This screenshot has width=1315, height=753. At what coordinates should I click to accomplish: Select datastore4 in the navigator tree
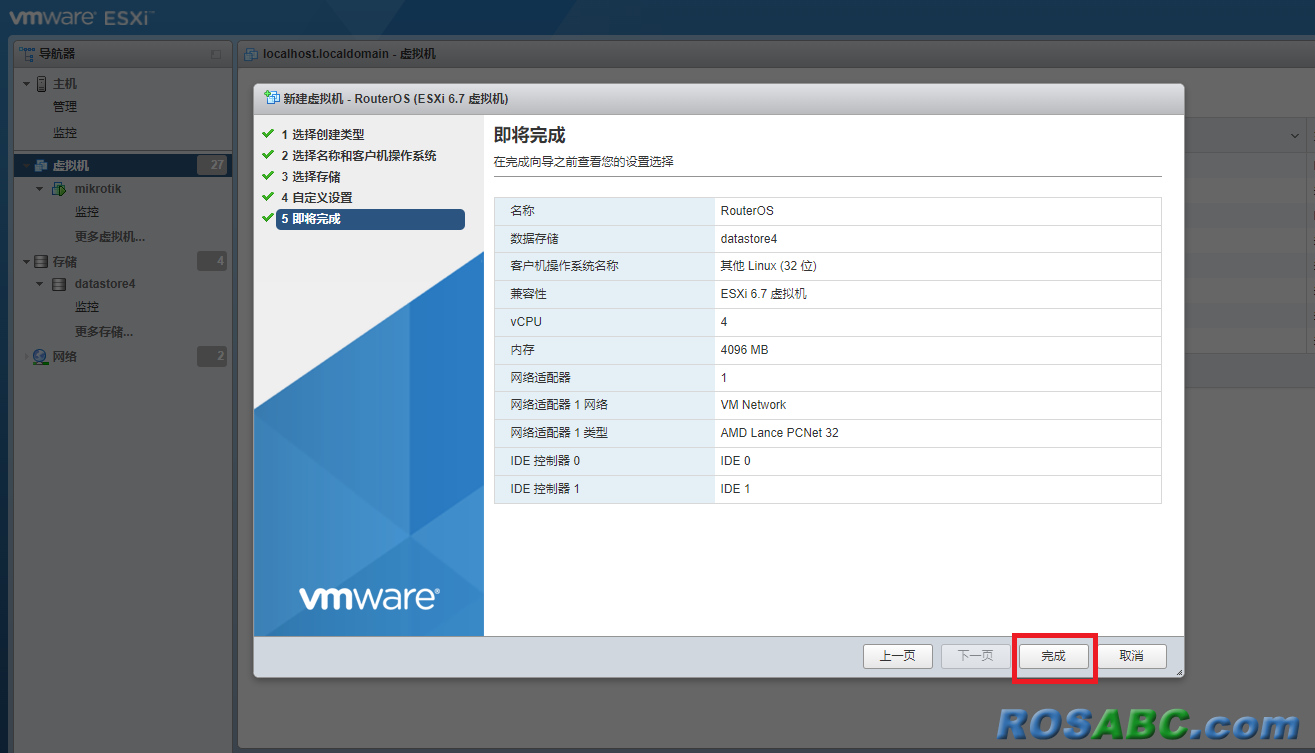click(105, 284)
